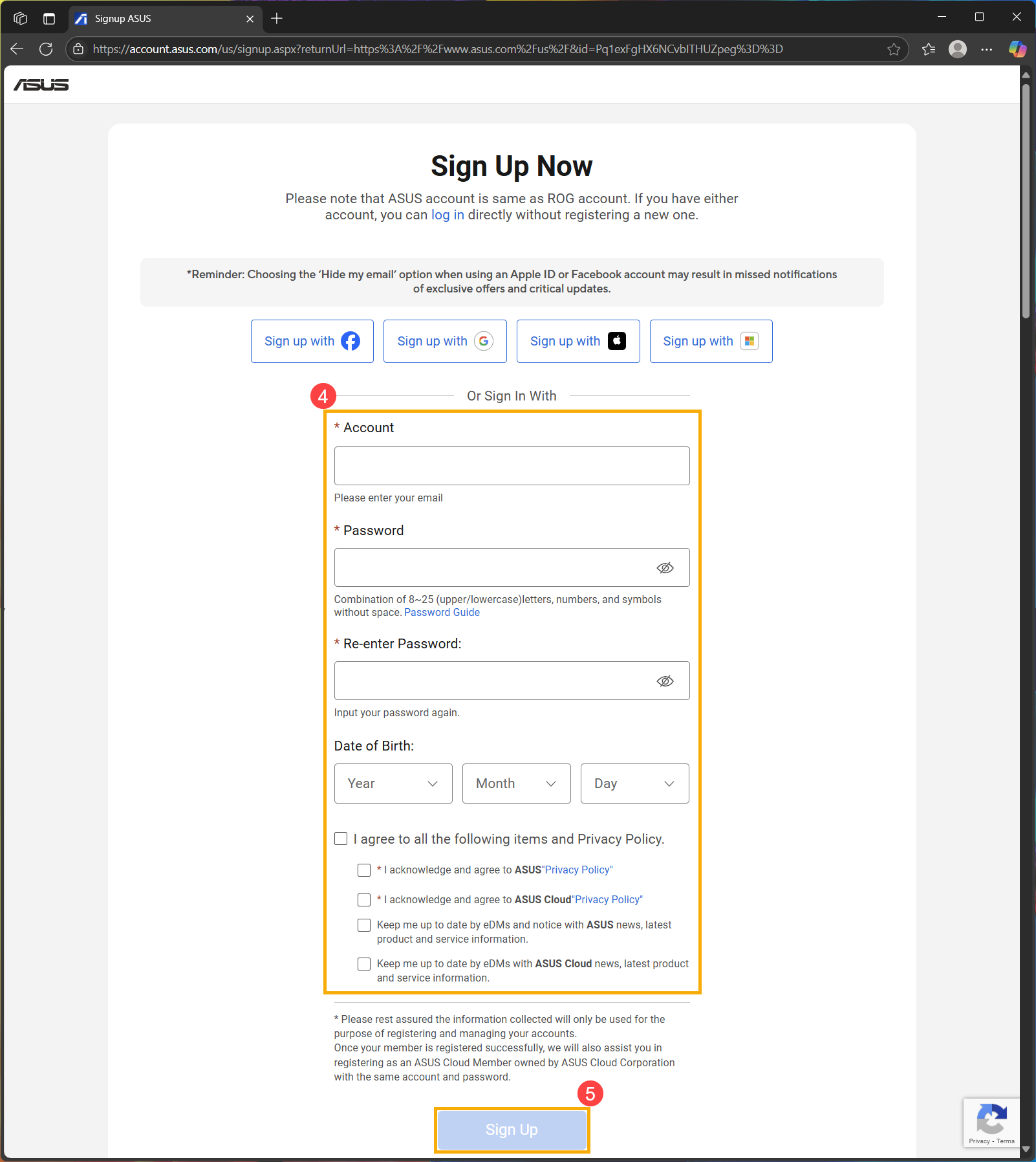Check the ASUS Cloud Privacy Policy acknowledgement box

(364, 900)
